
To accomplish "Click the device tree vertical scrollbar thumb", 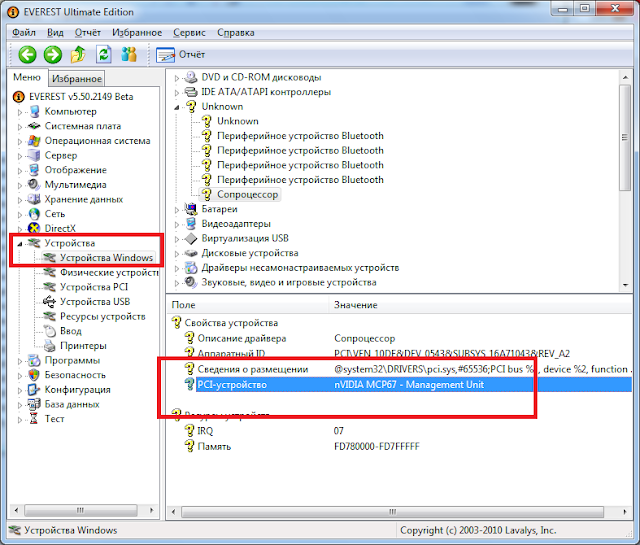I will pyautogui.click(x=625, y=138).
